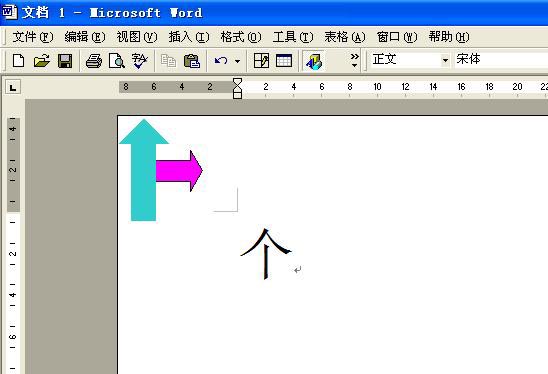Save the document with floppy disk icon
548x374 pixels.
click(x=65, y=61)
